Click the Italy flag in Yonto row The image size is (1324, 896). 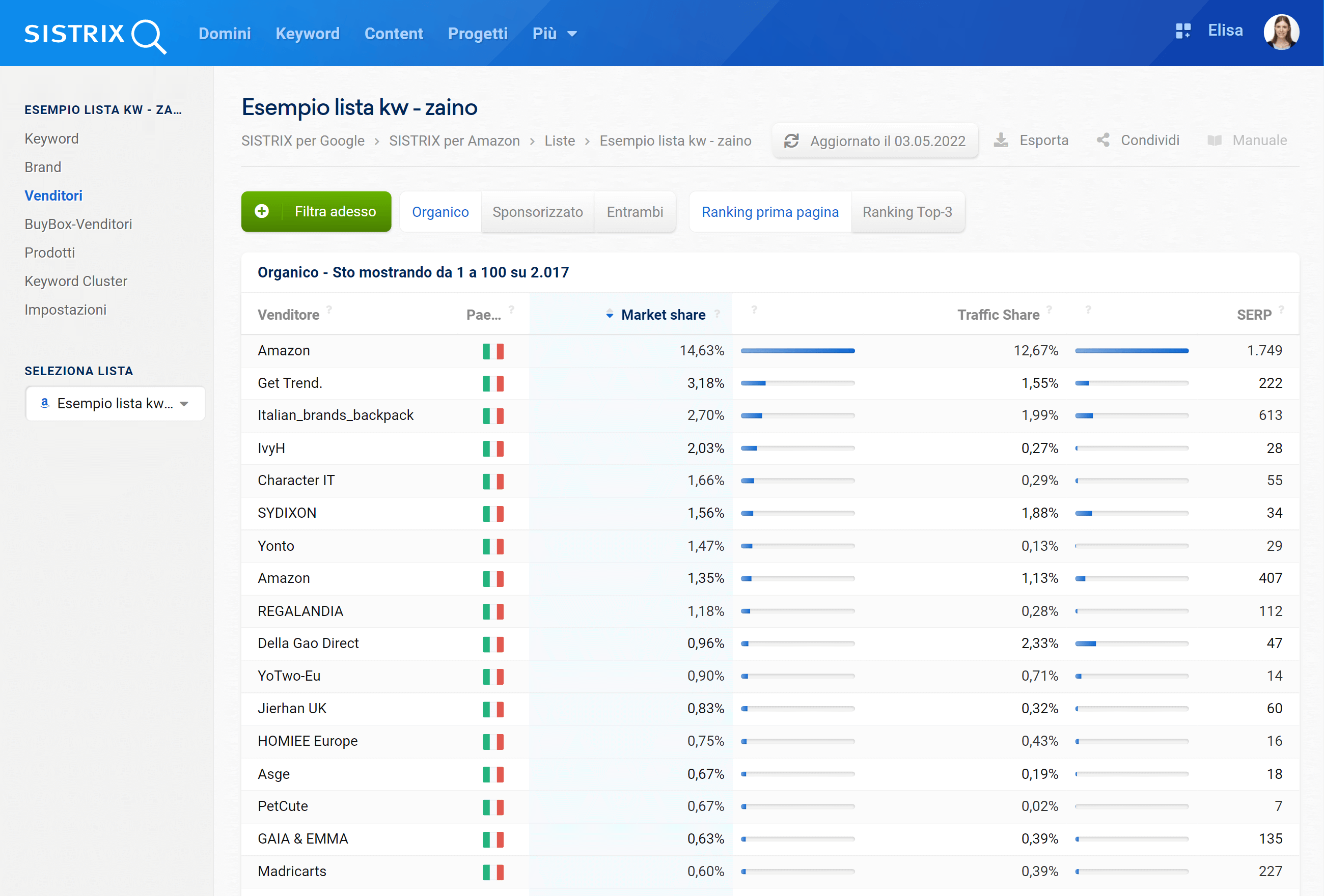[x=493, y=546]
